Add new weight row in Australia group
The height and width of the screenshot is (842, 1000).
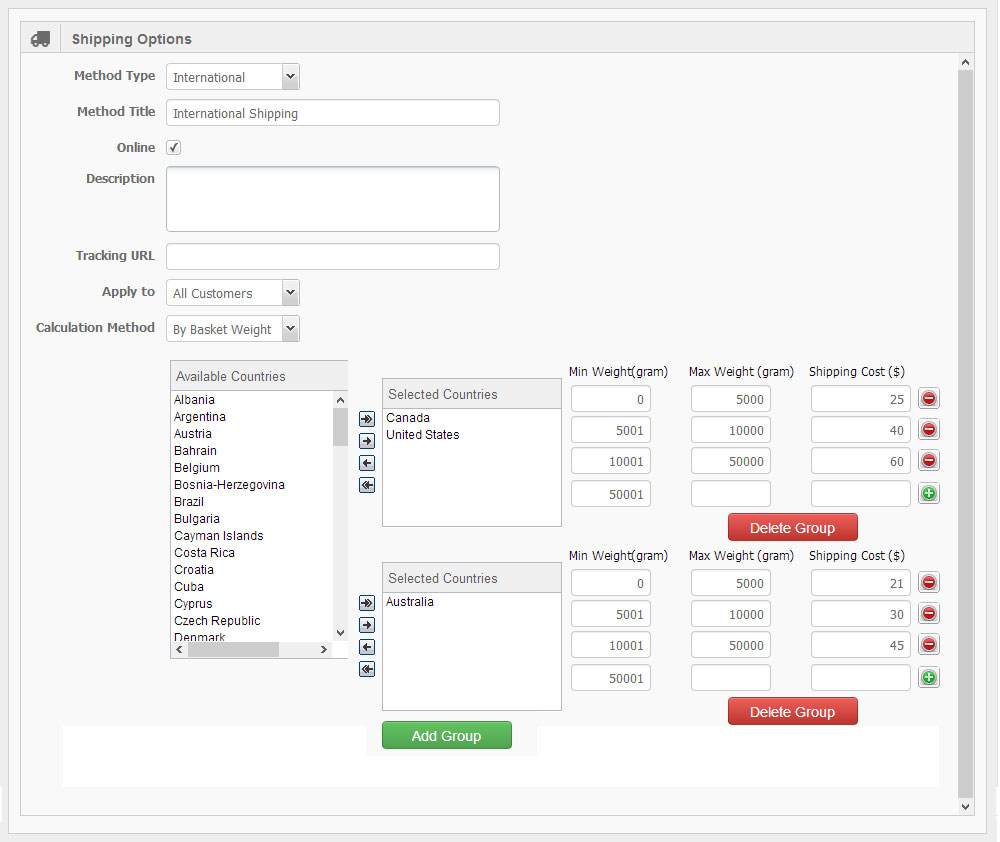[x=929, y=677]
